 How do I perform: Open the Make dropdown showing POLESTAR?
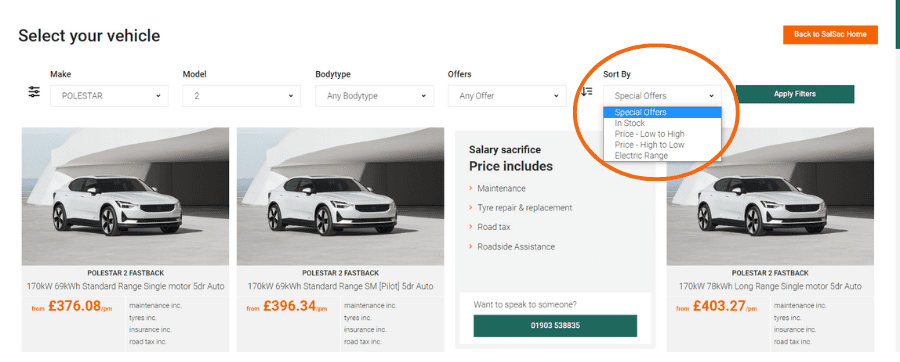(110, 96)
